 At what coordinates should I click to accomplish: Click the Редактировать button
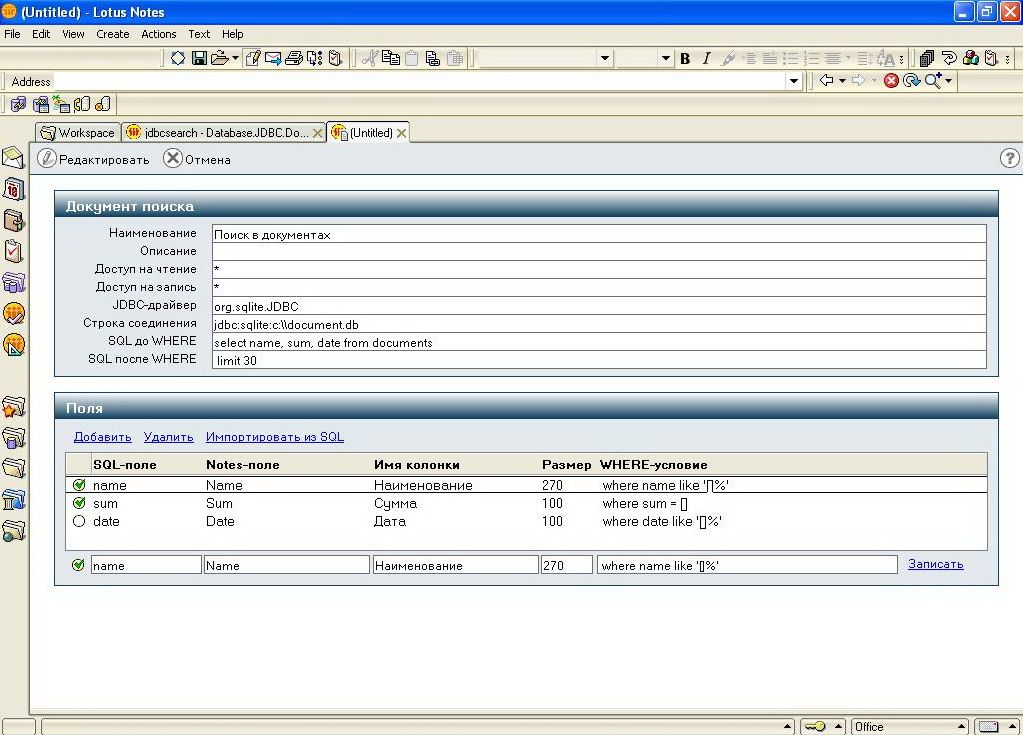pos(94,159)
